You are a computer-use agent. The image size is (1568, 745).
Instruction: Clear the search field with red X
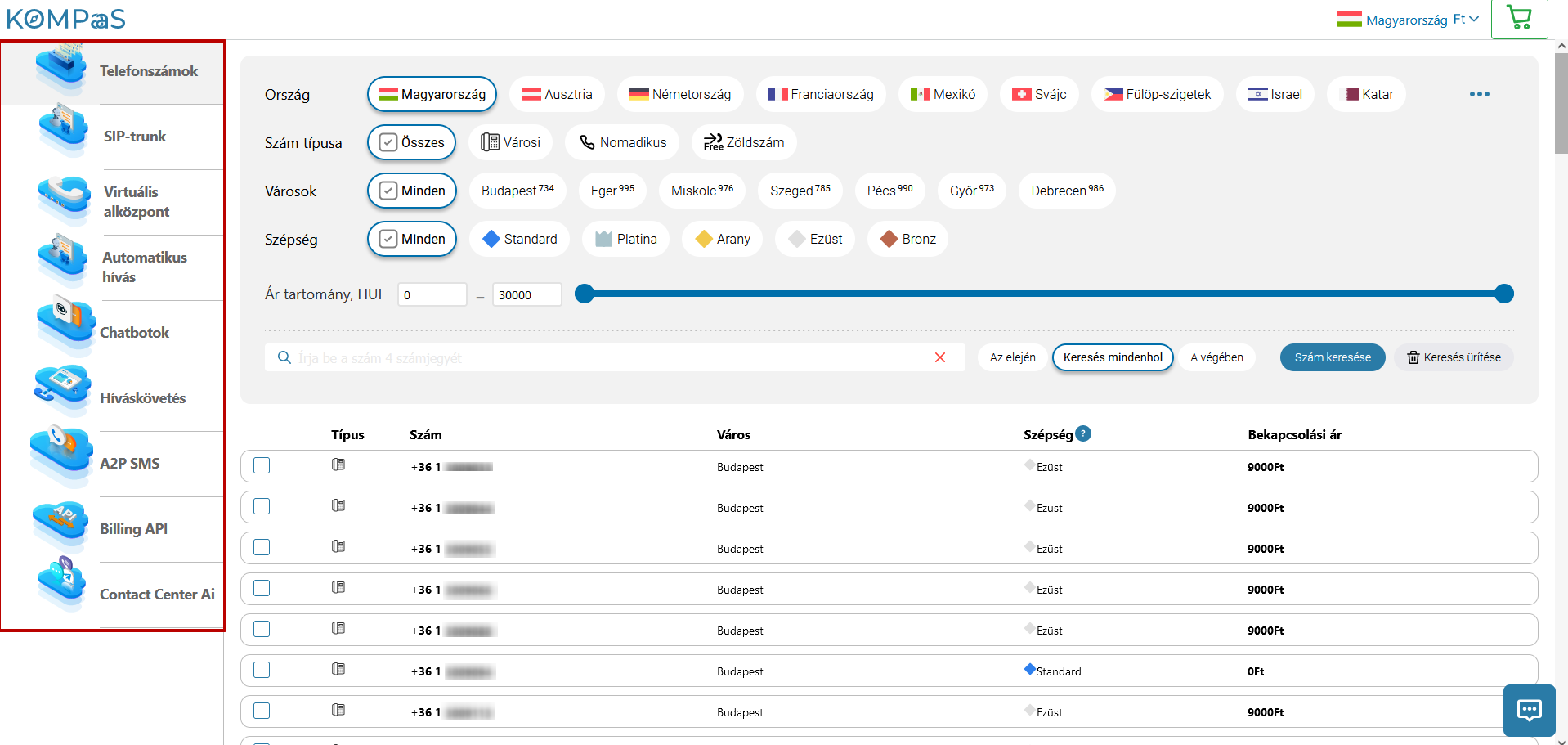(x=940, y=357)
